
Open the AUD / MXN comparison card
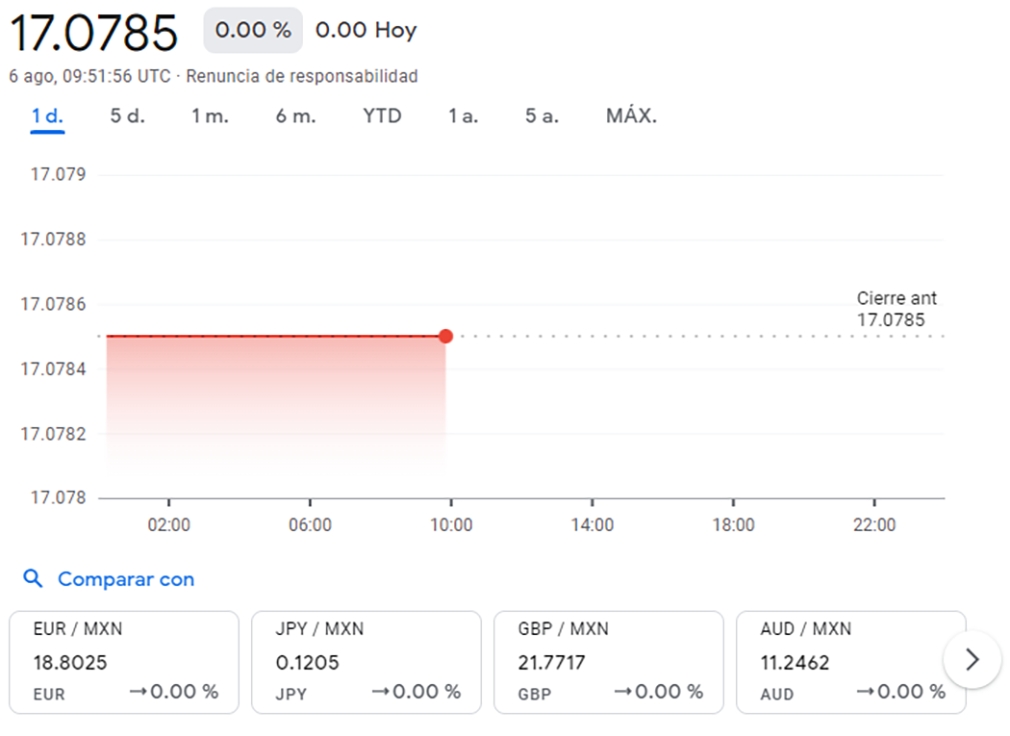click(x=850, y=662)
